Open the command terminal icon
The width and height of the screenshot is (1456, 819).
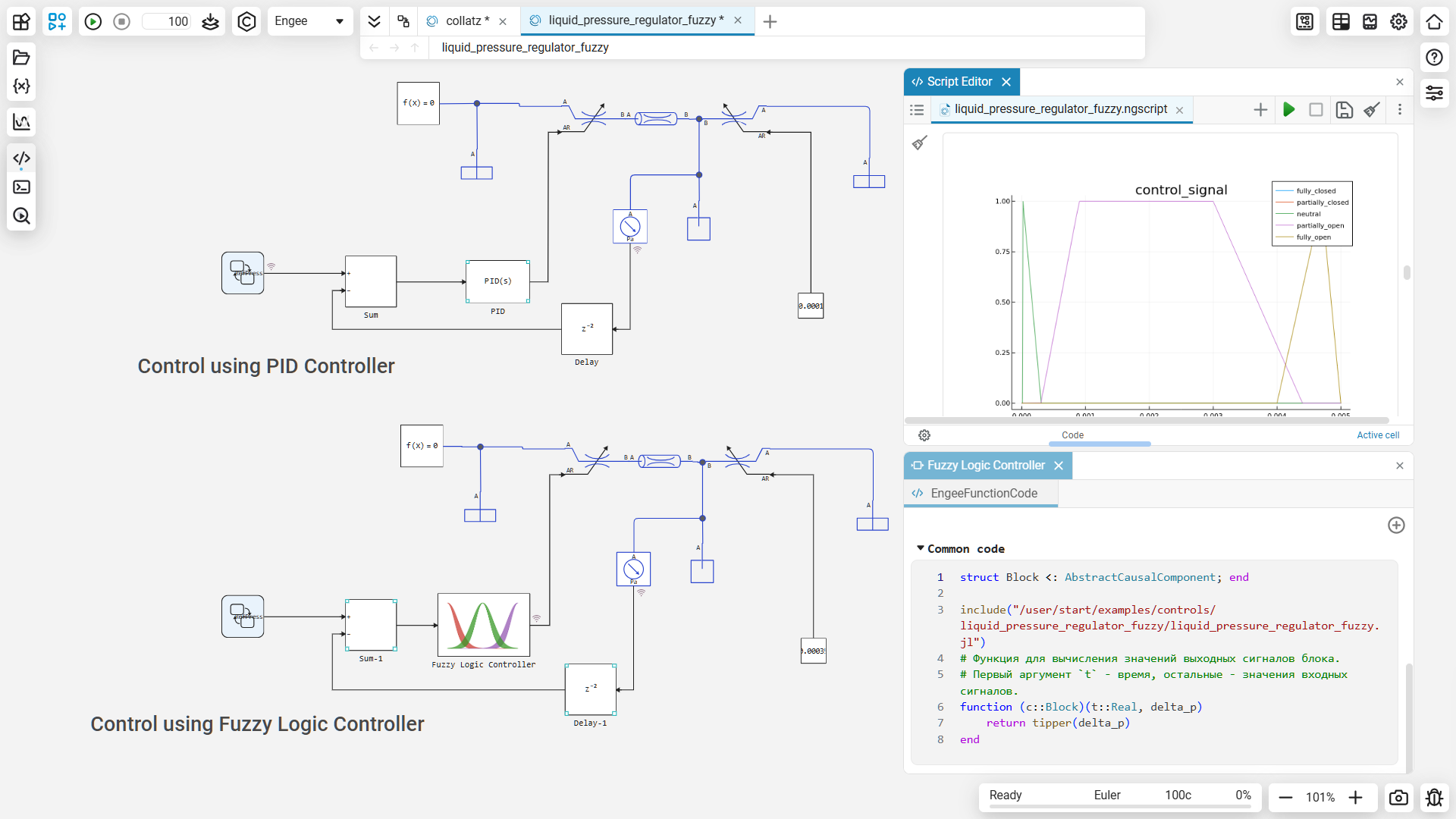pos(21,187)
